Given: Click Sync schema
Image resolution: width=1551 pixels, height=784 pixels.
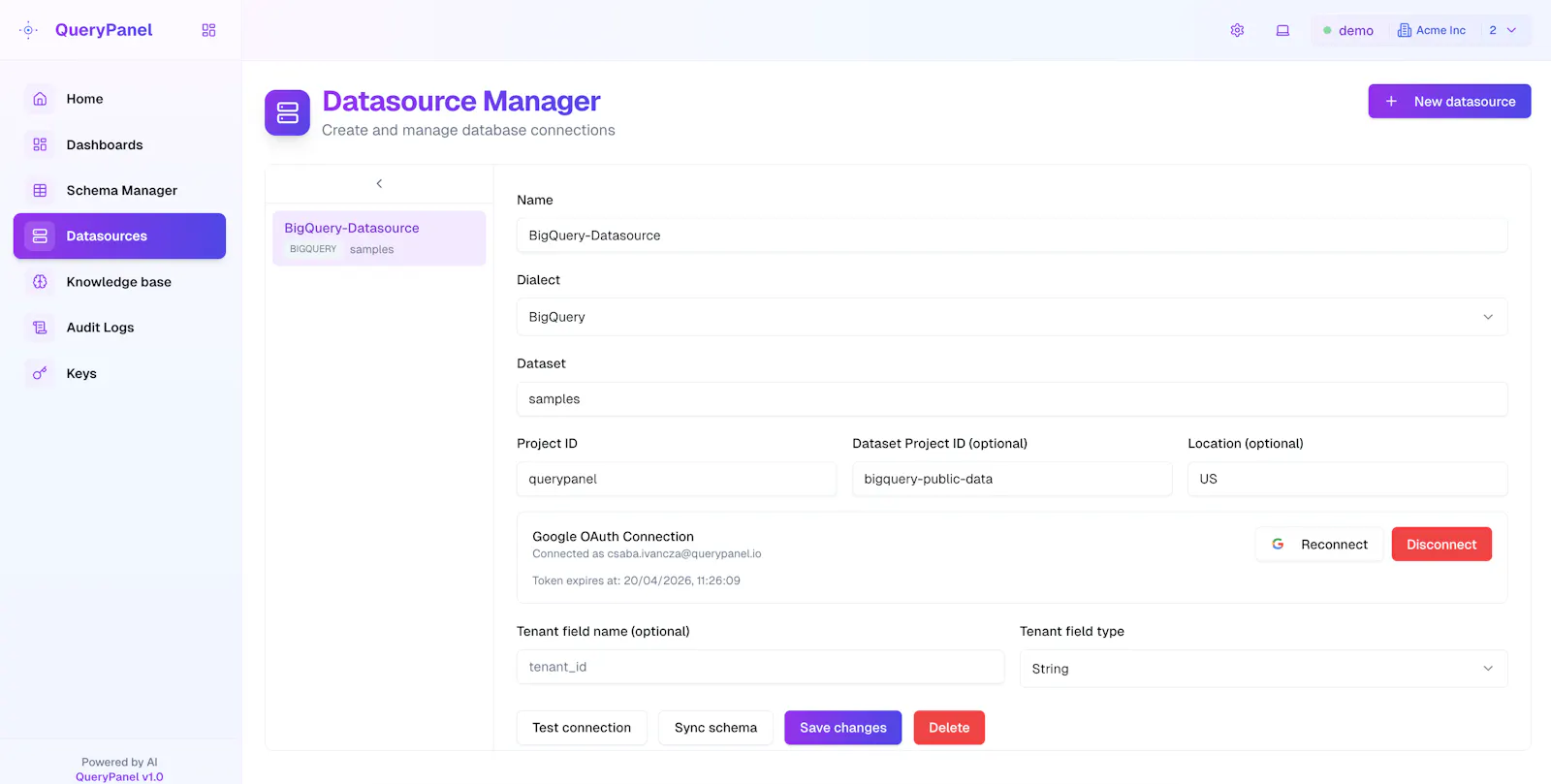Looking at the screenshot, I should pyautogui.click(x=715, y=728).
